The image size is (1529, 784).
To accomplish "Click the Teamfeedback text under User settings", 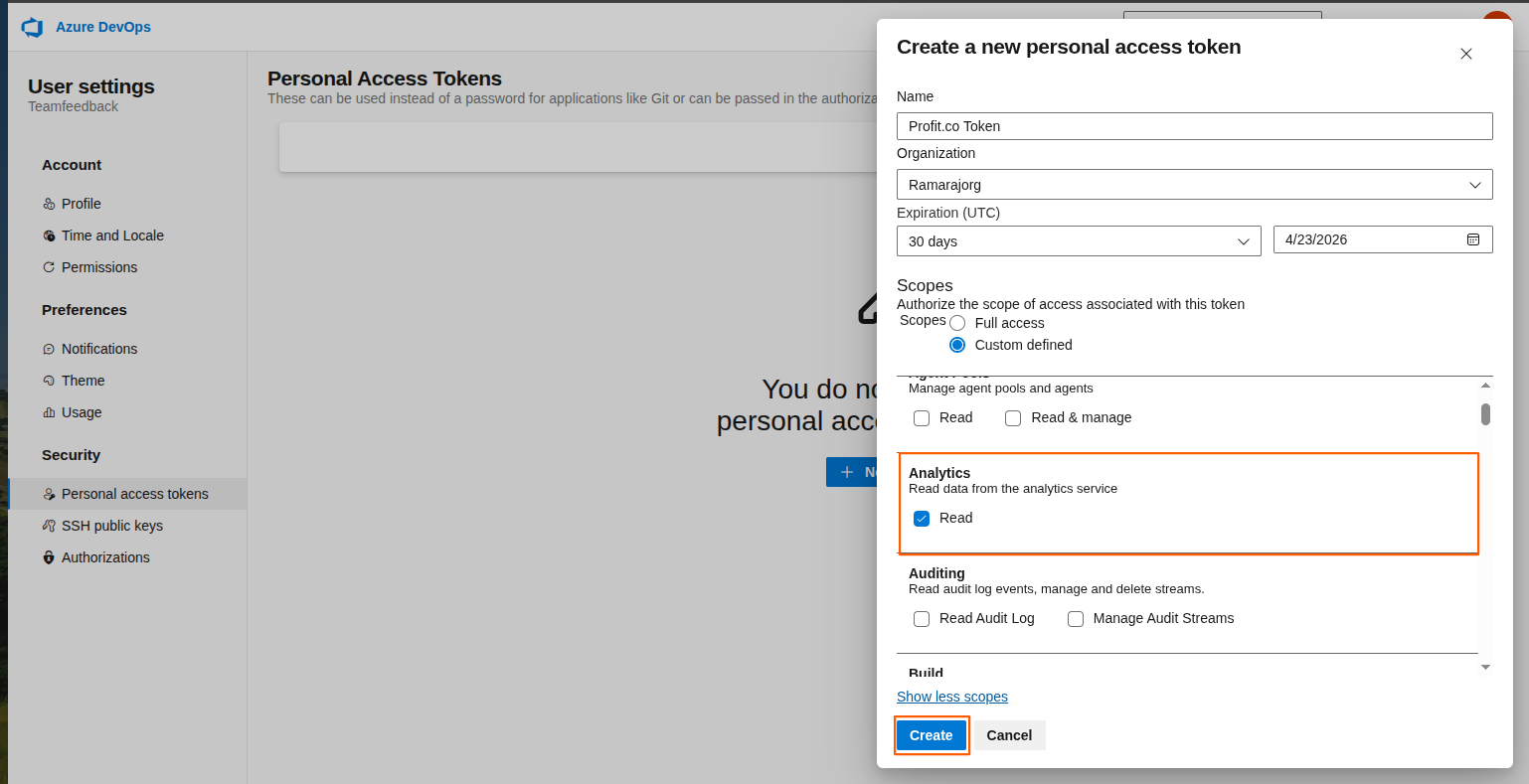I will [x=73, y=106].
